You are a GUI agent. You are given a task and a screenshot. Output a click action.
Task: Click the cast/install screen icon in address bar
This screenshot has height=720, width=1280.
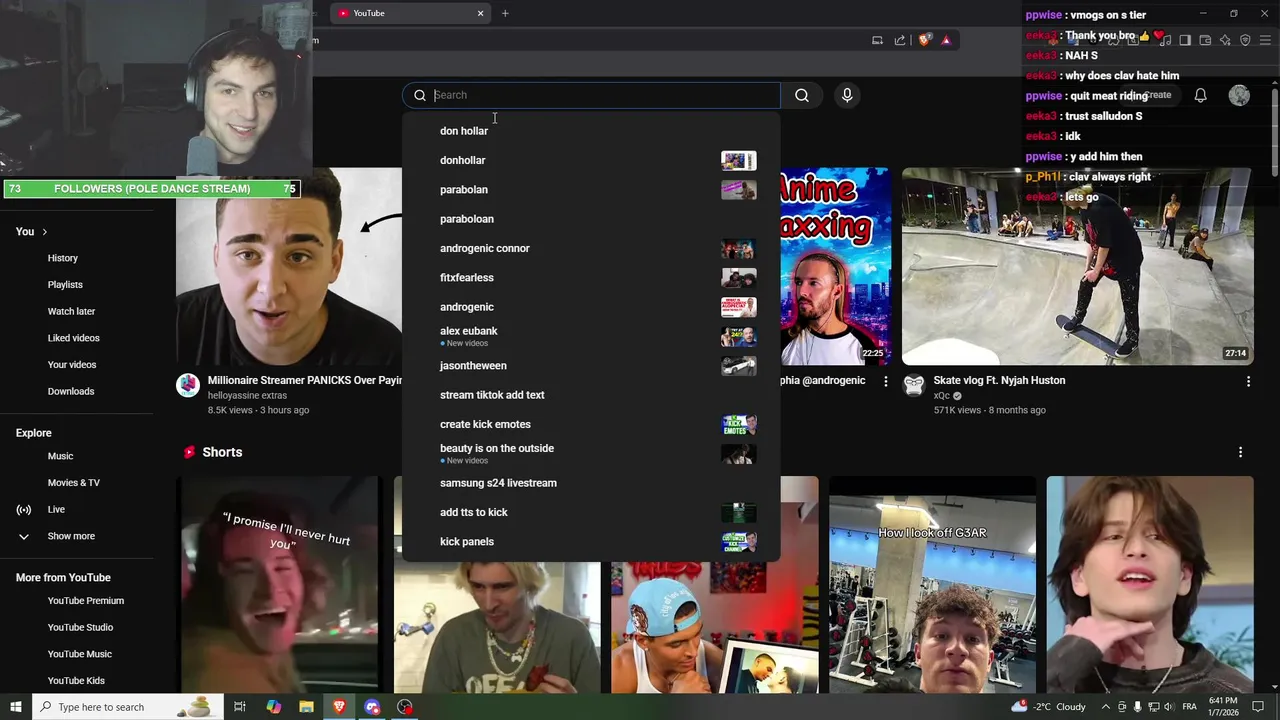[877, 40]
